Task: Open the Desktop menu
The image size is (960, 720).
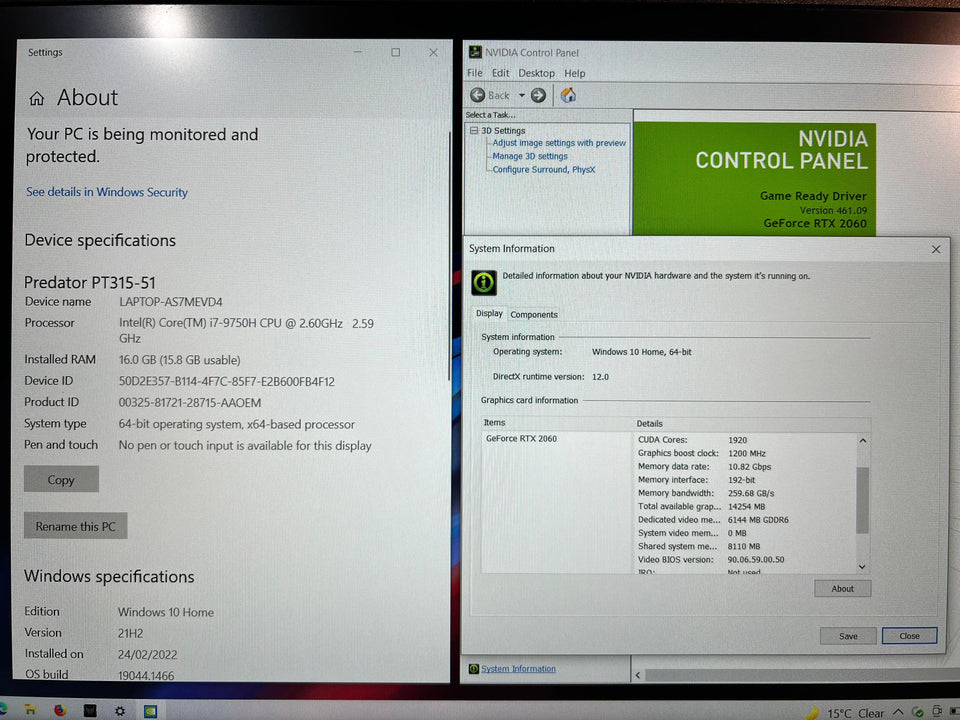Action: point(536,73)
